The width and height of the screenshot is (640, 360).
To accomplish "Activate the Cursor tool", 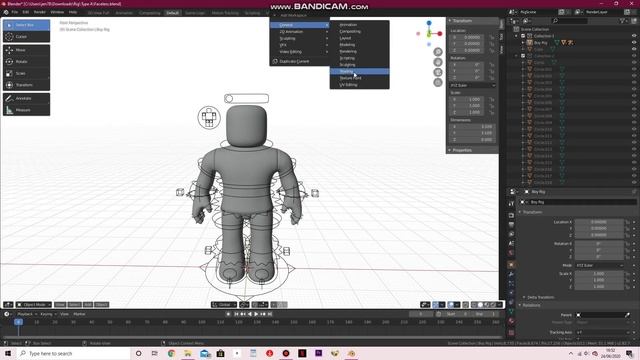I will (x=27, y=37).
